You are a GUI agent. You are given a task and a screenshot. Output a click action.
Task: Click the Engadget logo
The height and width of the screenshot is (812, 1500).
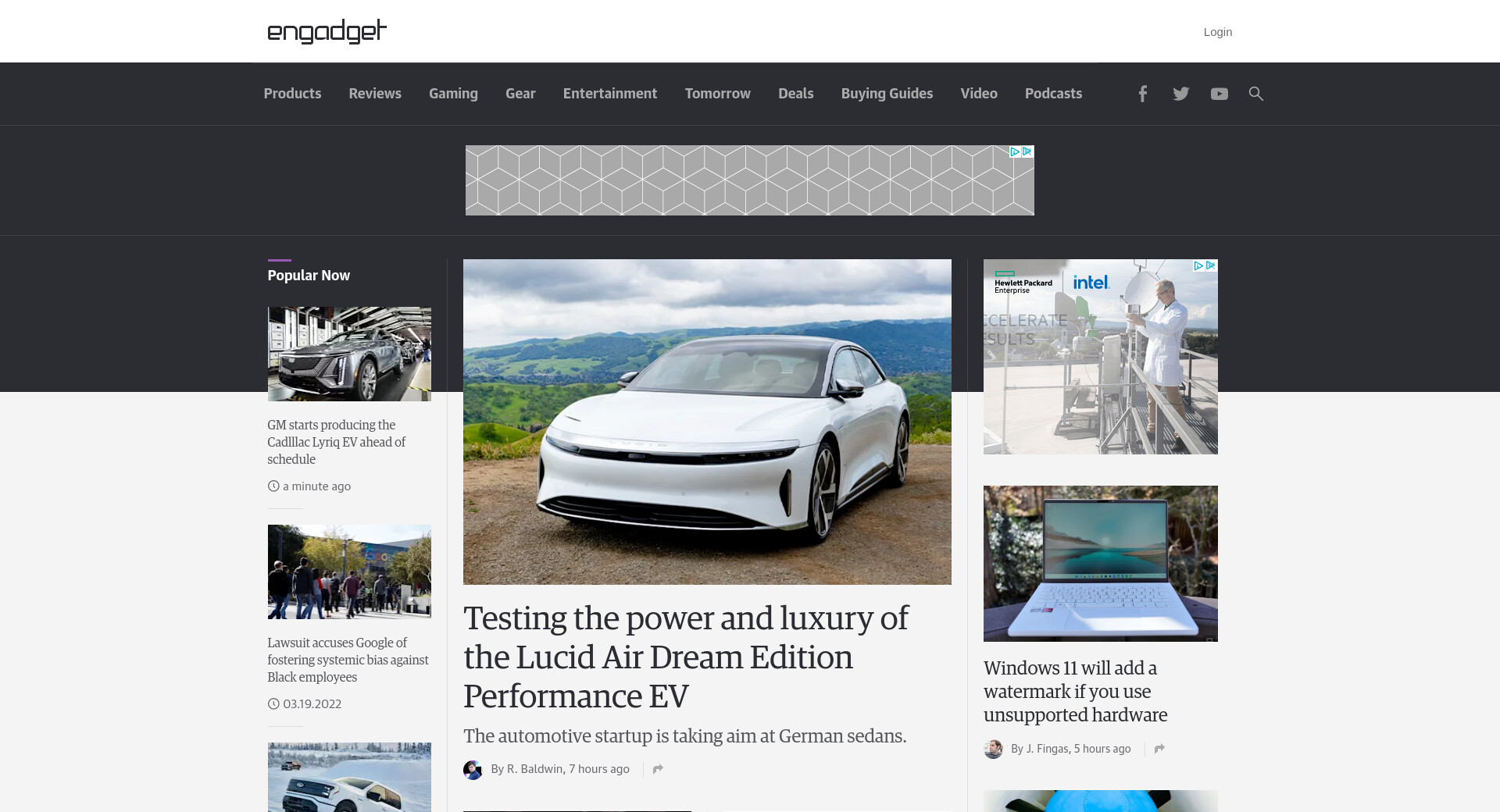tap(327, 31)
